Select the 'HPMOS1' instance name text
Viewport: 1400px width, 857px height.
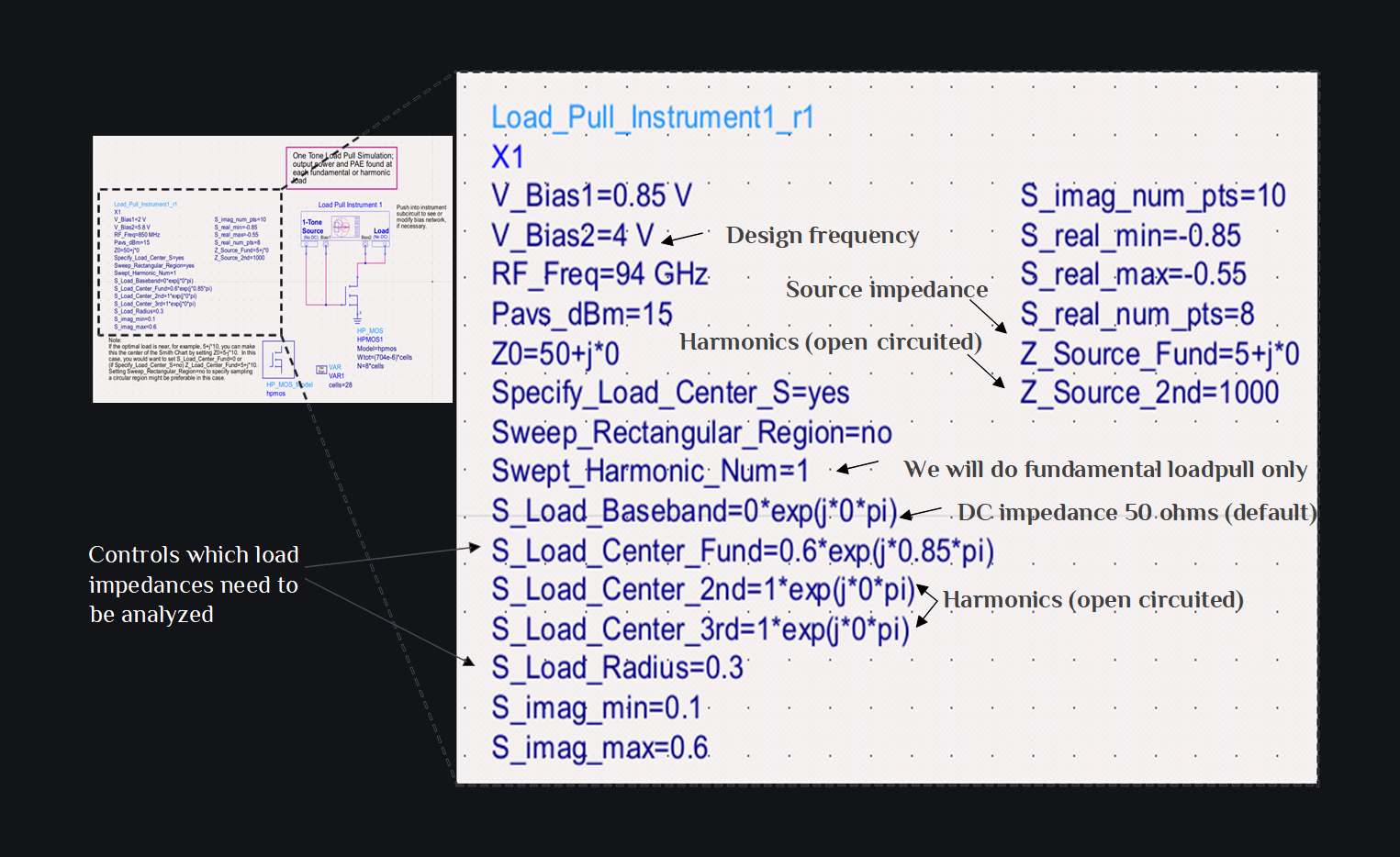(x=370, y=339)
